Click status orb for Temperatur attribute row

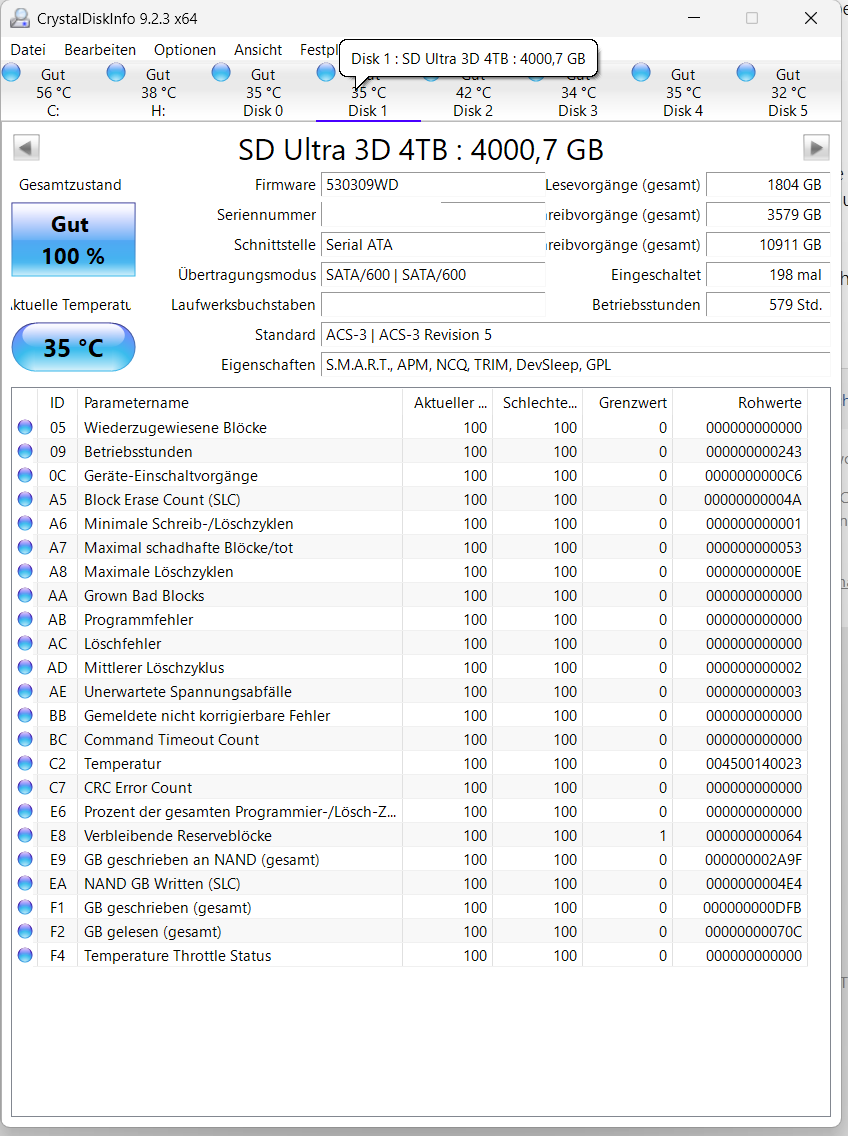[x=25, y=764]
